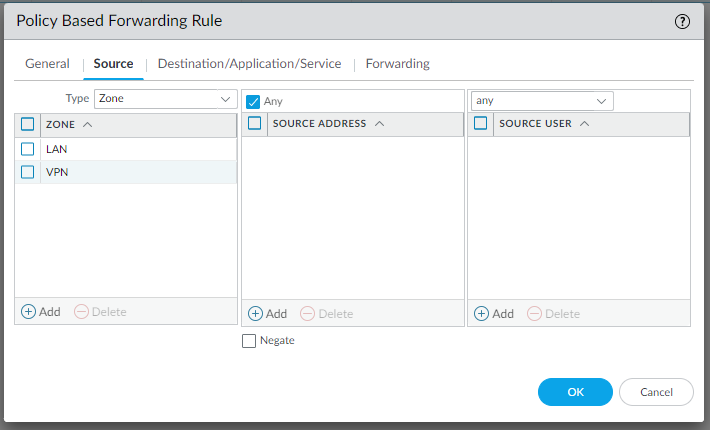Switch to the General tab
Screen dimensions: 710x430
click(x=47, y=64)
